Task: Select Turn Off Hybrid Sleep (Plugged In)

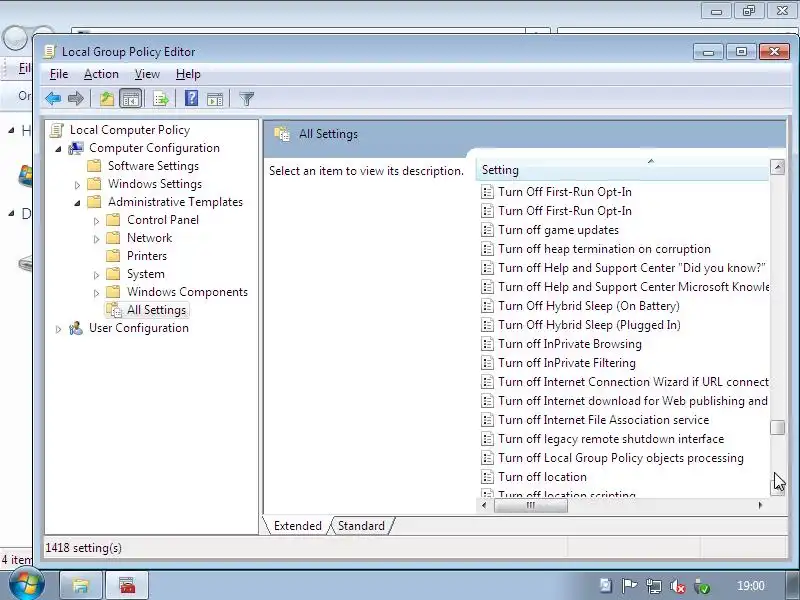Action: [x=589, y=325]
